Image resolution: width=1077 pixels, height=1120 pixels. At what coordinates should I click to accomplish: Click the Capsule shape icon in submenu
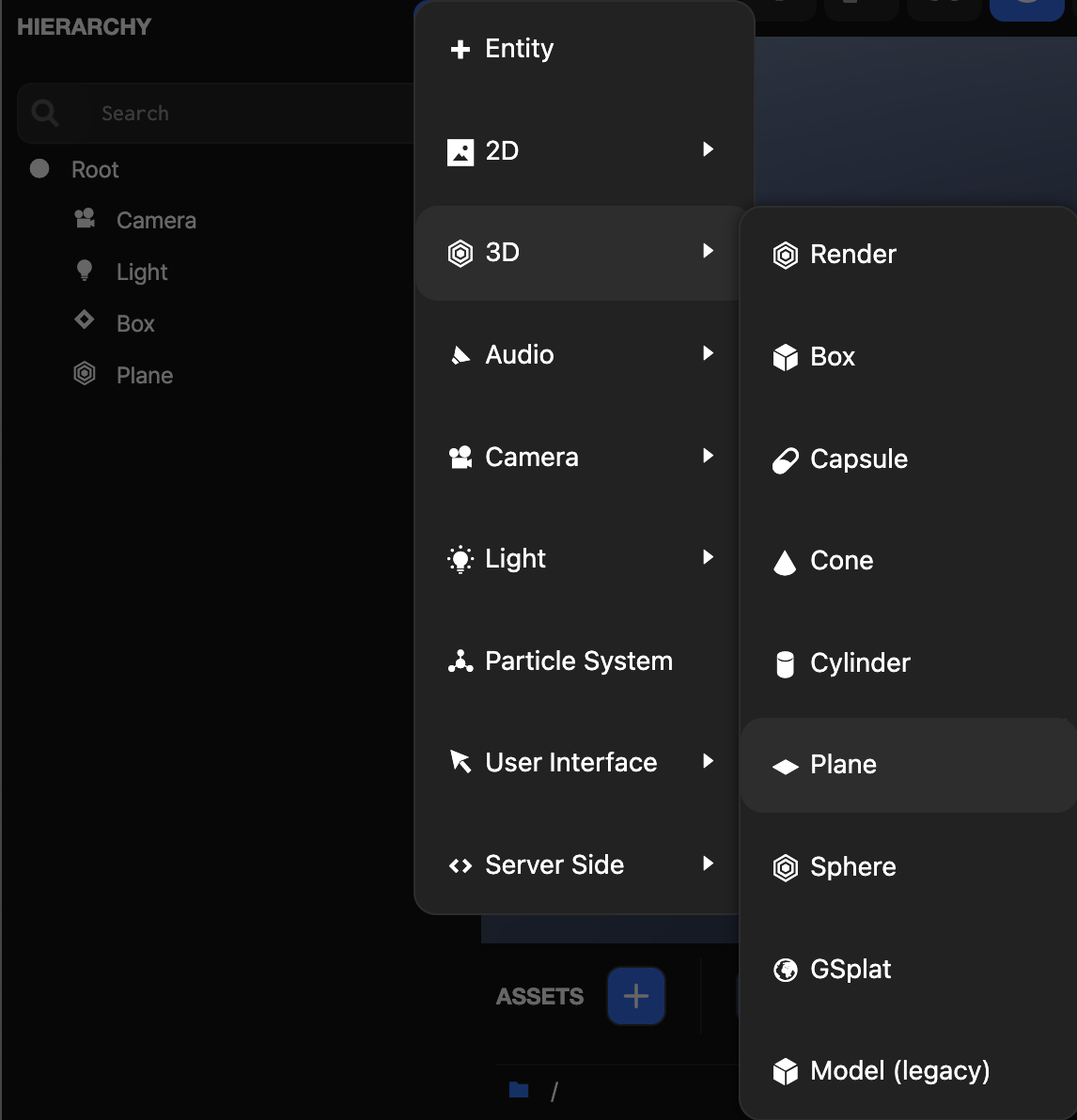[x=785, y=460]
